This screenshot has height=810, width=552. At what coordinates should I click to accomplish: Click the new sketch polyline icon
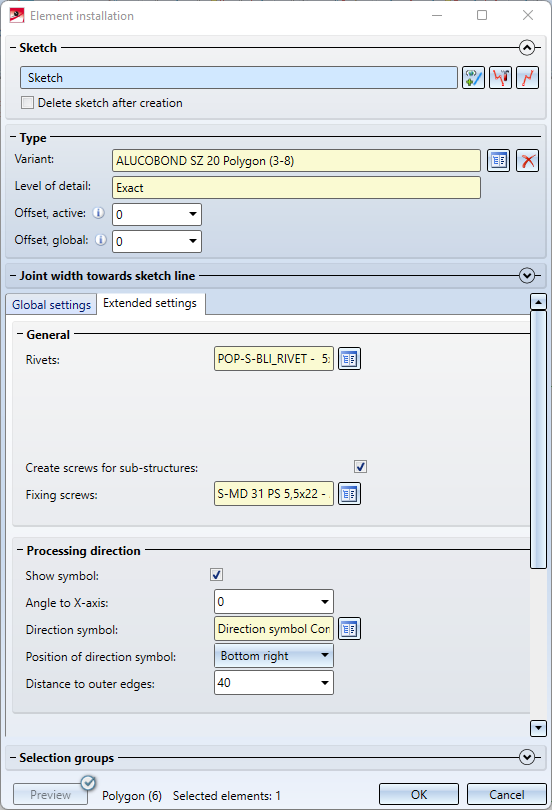[527, 78]
